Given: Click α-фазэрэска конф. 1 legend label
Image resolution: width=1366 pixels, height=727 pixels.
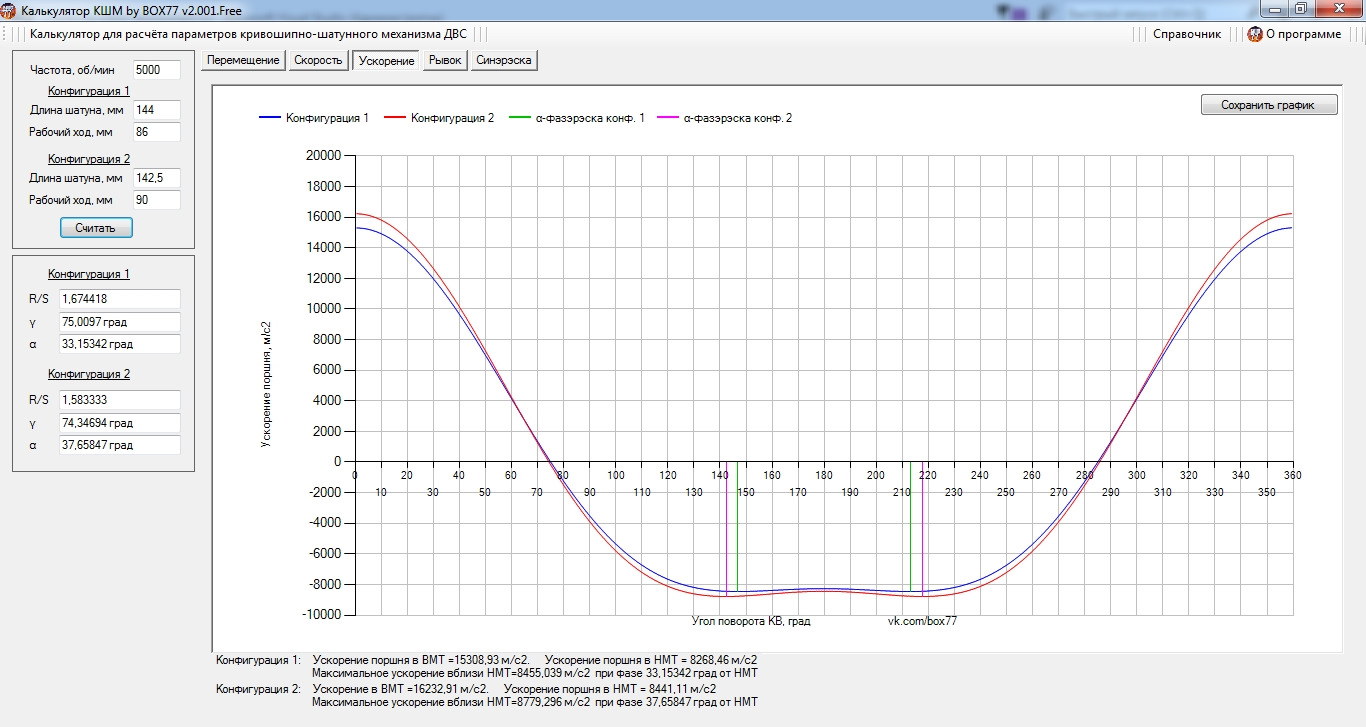Looking at the screenshot, I should click(x=590, y=118).
